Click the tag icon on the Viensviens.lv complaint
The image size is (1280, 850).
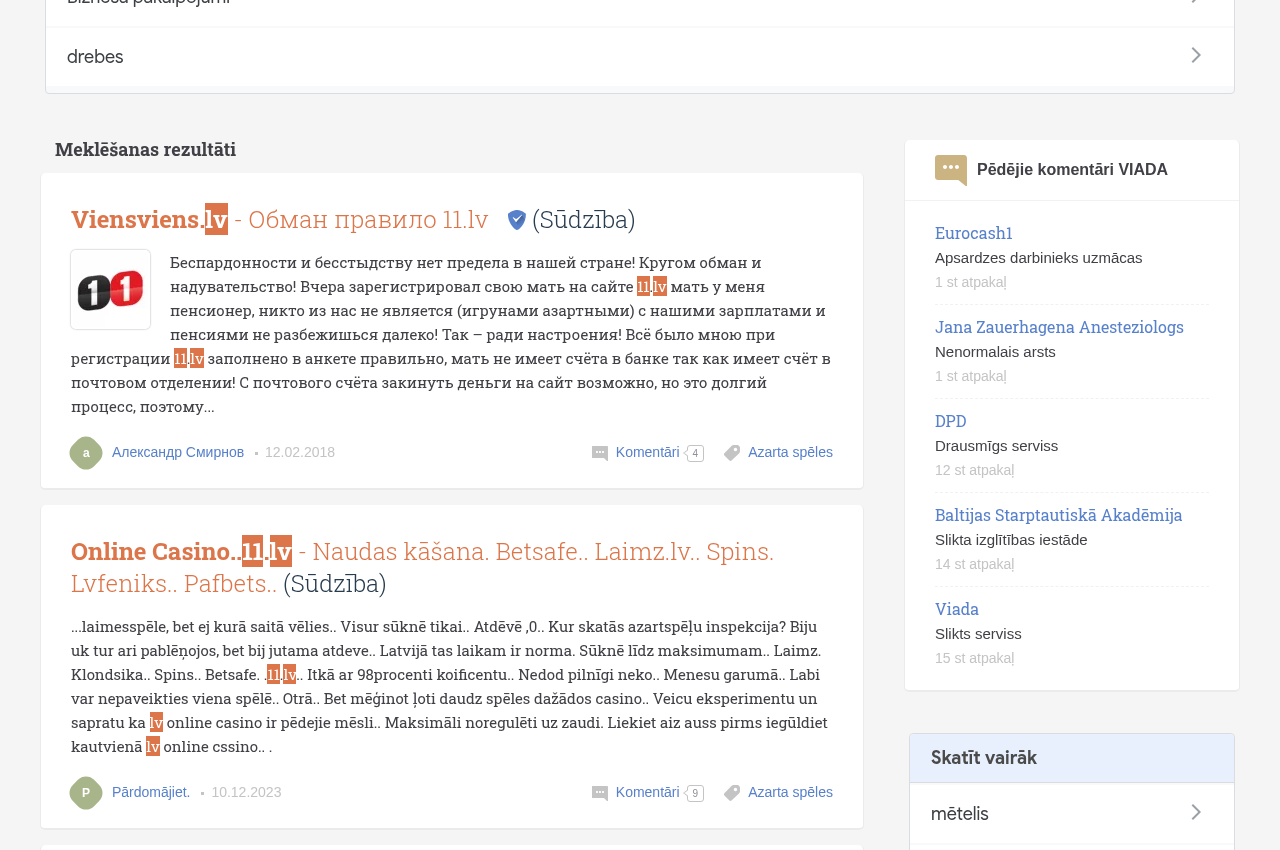point(732,453)
